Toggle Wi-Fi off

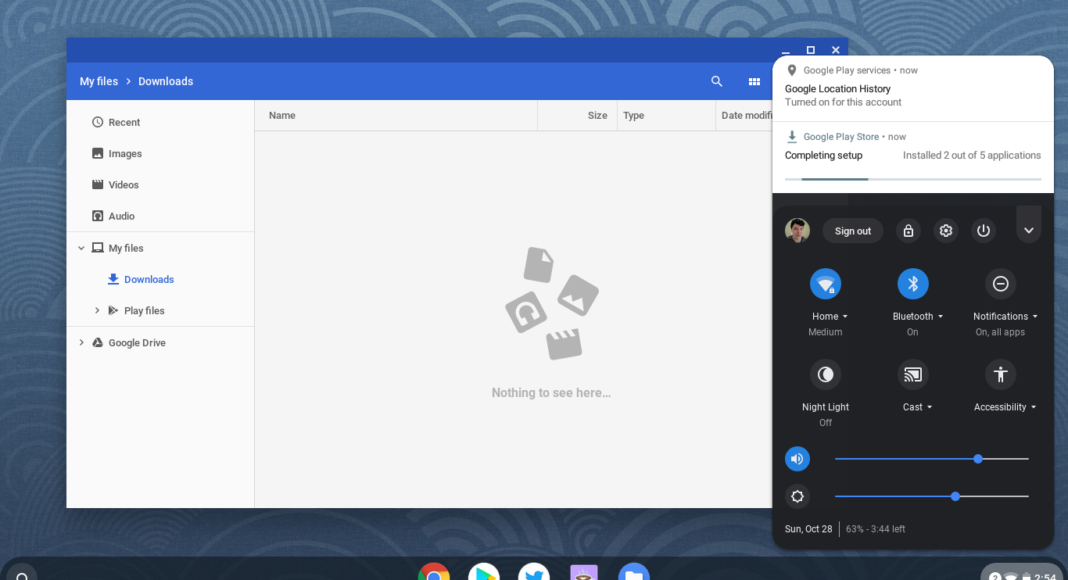825,284
